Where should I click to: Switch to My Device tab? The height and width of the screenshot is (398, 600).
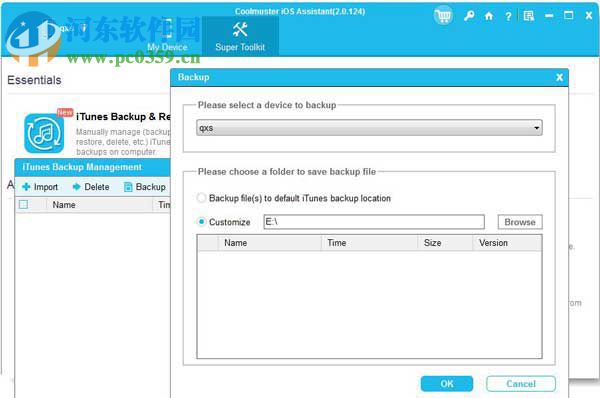[x=167, y=36]
